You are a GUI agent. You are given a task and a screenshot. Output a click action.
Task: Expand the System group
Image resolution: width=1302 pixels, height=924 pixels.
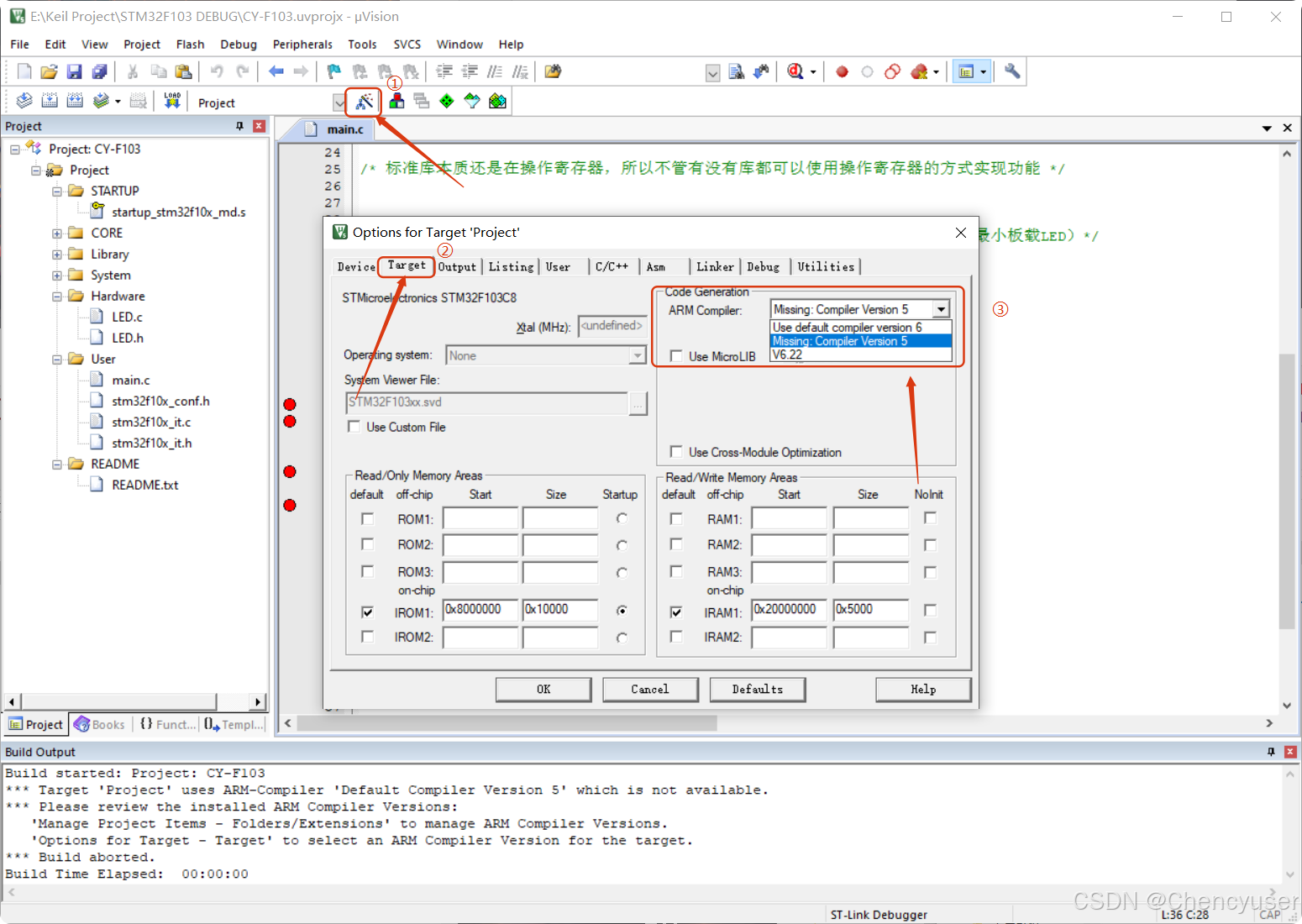click(x=56, y=276)
